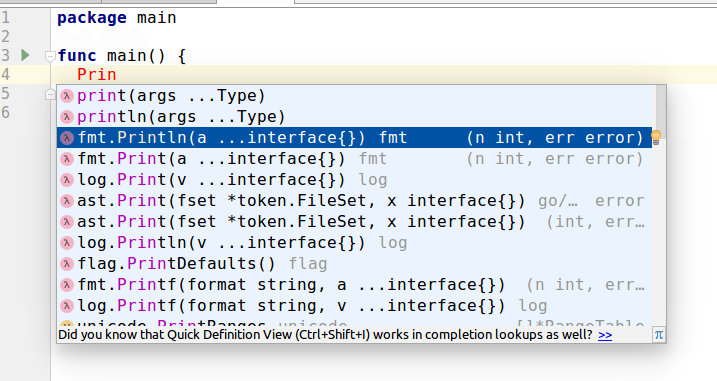Choose the fmt.Print completion suggestion
Screen dimensions: 717x381
354,159
